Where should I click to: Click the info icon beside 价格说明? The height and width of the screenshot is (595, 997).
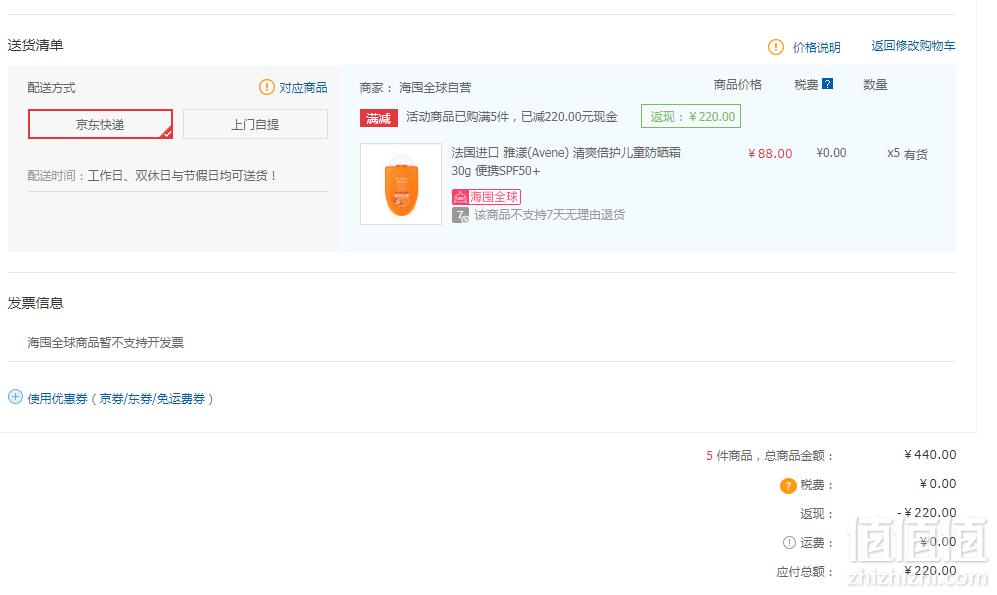776,47
